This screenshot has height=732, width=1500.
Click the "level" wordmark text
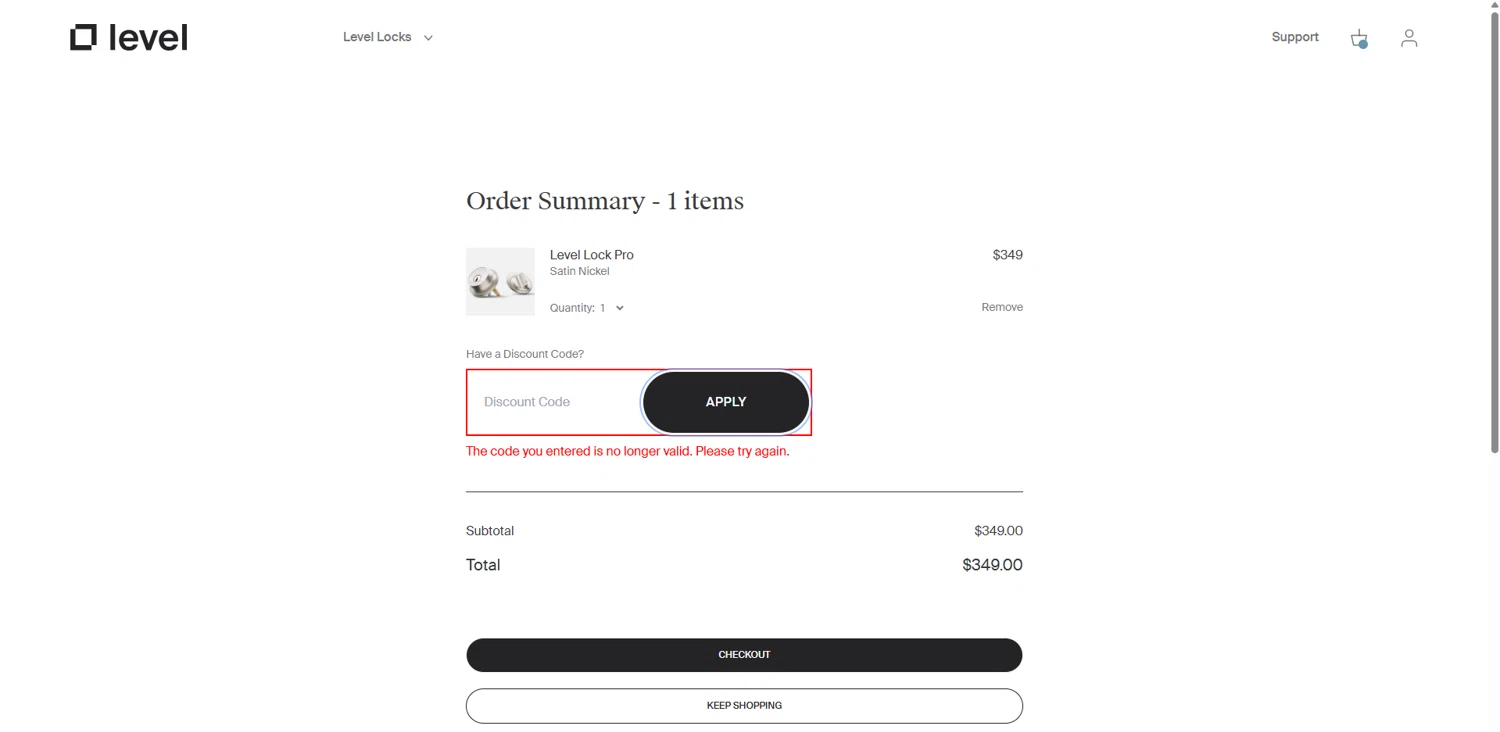(x=148, y=38)
